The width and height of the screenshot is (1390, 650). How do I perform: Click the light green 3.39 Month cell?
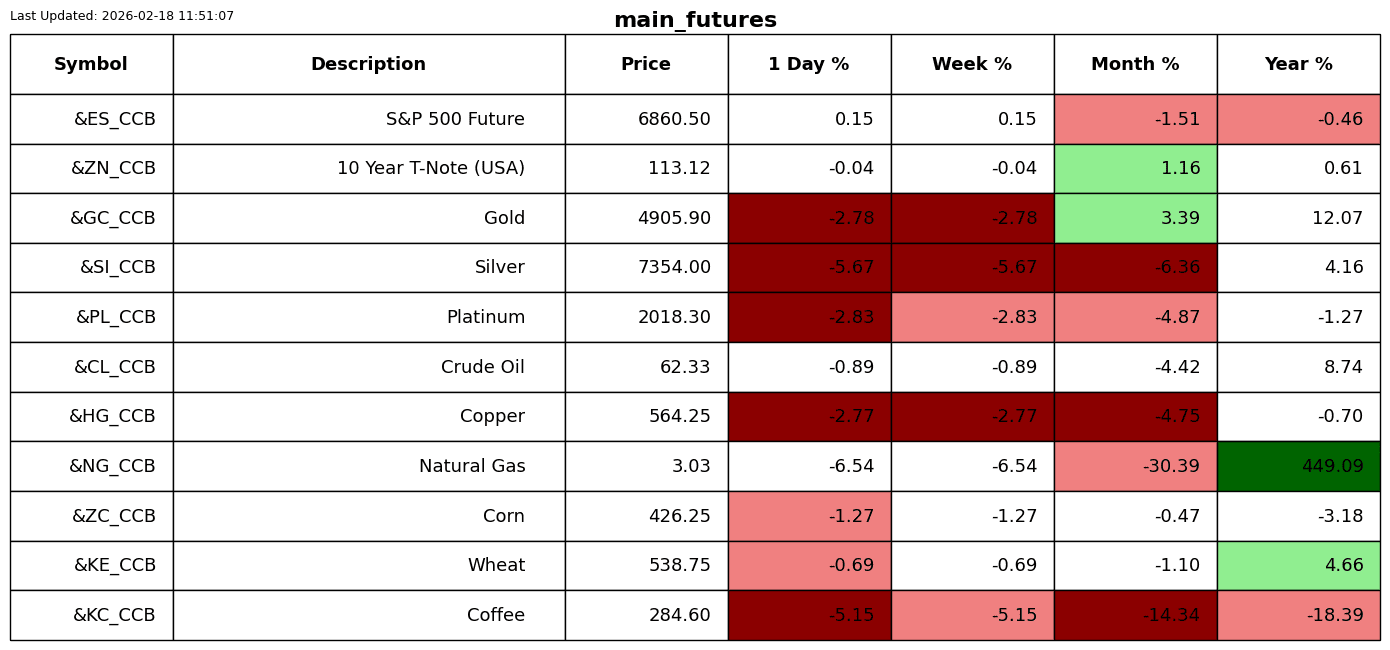coord(1135,218)
